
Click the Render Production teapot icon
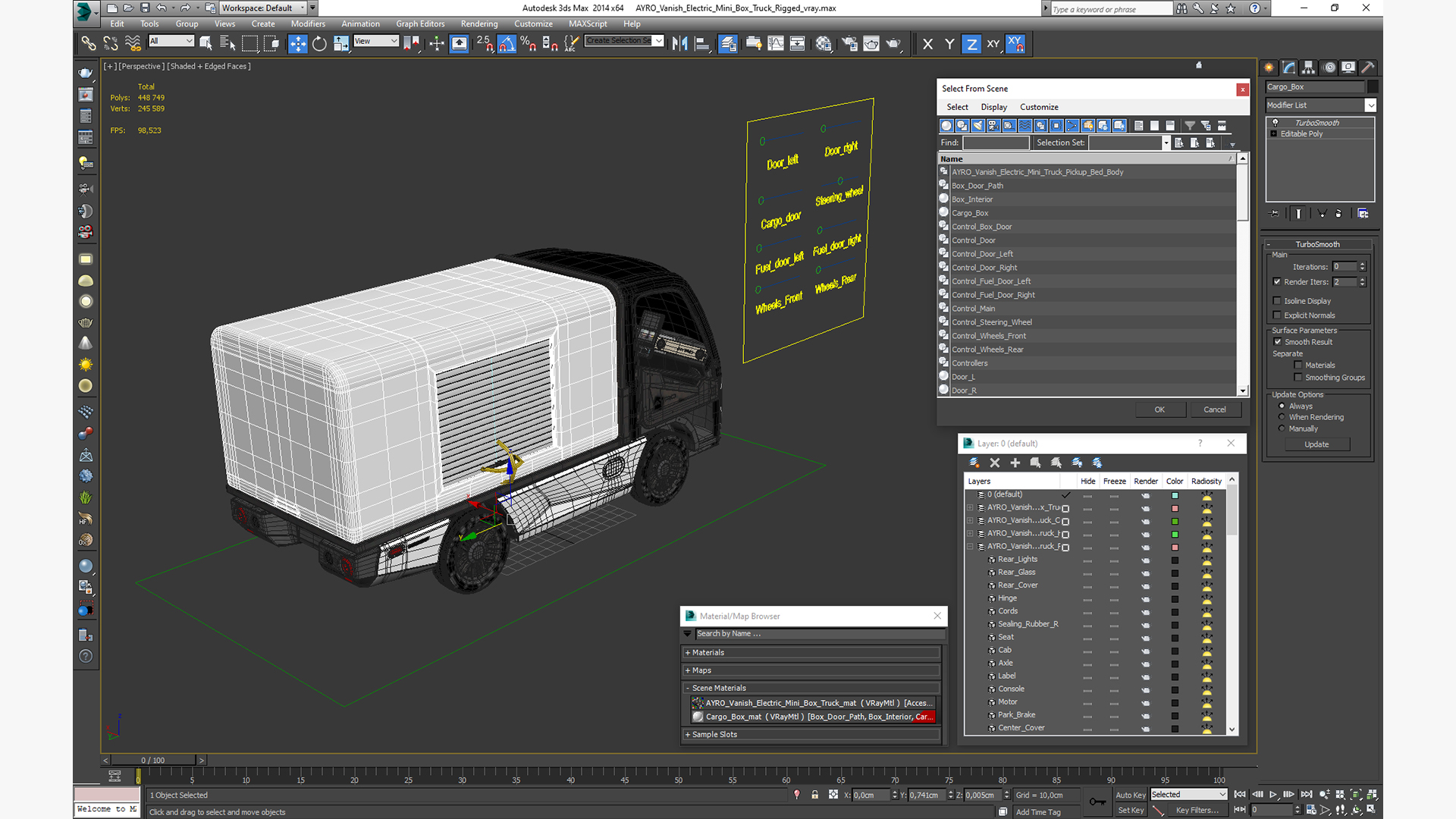(x=893, y=44)
